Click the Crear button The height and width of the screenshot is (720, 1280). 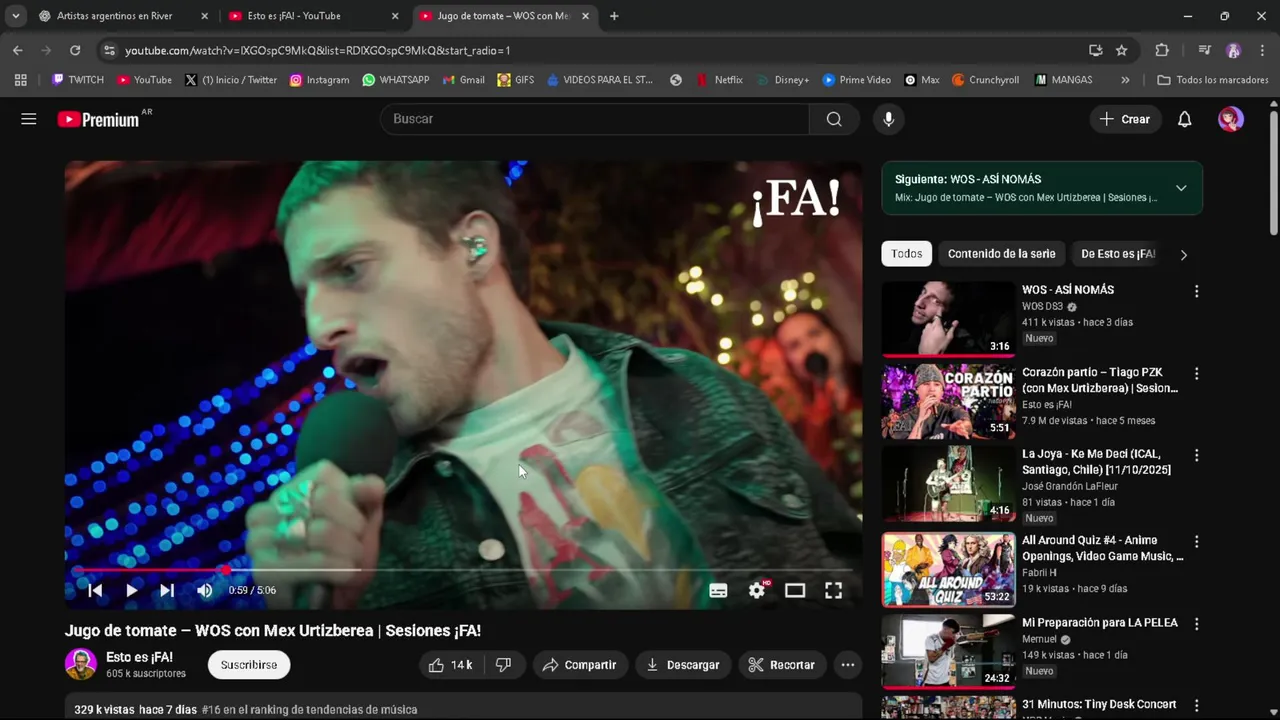click(x=1125, y=119)
